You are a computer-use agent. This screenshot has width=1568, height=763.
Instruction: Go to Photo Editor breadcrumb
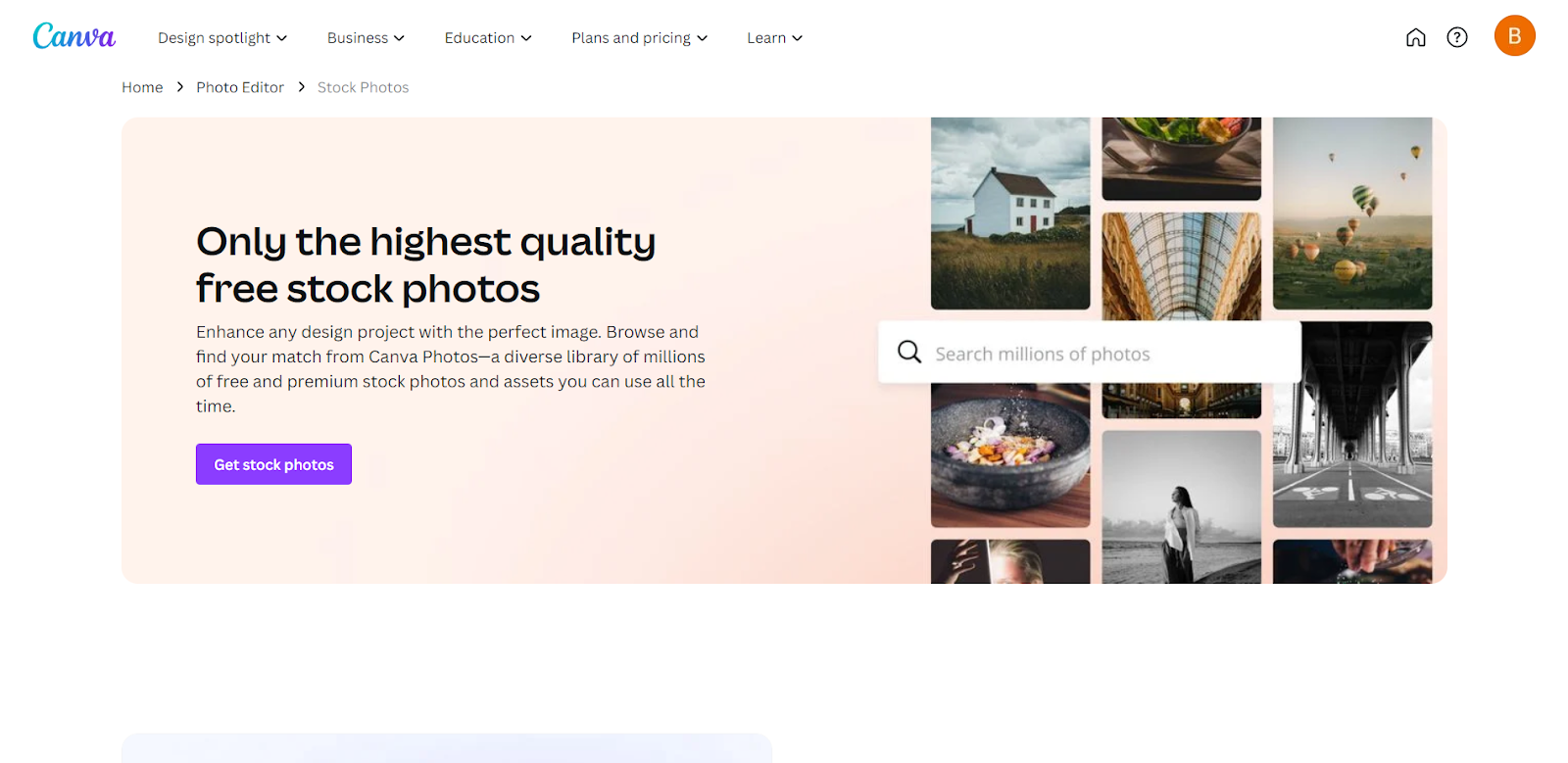point(240,87)
